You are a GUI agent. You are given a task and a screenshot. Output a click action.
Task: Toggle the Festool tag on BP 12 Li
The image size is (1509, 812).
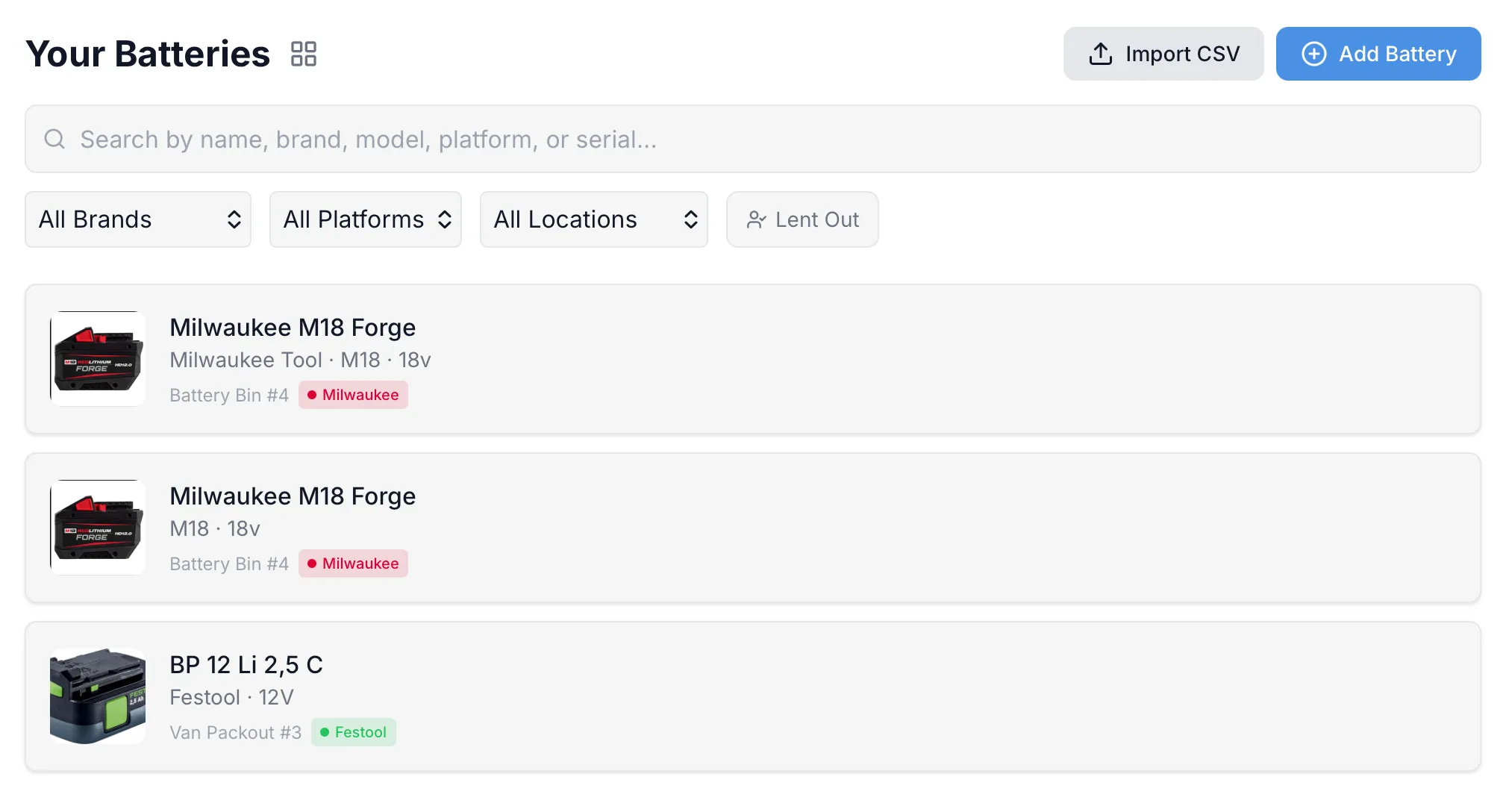pos(353,732)
